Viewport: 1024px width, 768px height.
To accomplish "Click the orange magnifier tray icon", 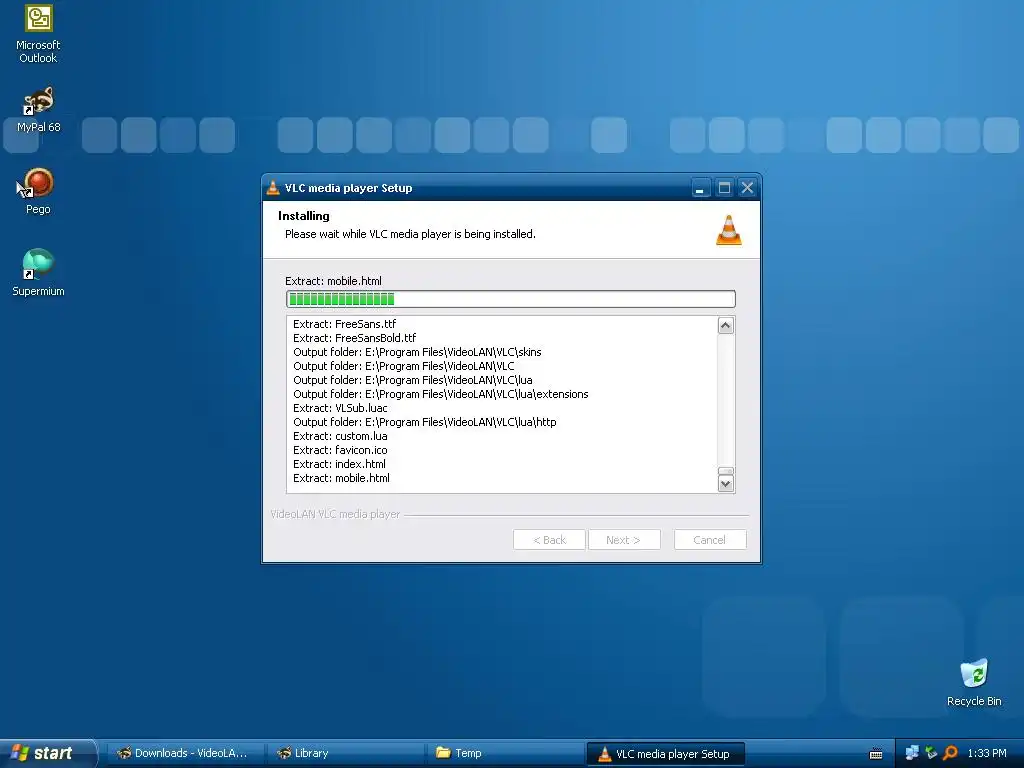I will (x=950, y=753).
